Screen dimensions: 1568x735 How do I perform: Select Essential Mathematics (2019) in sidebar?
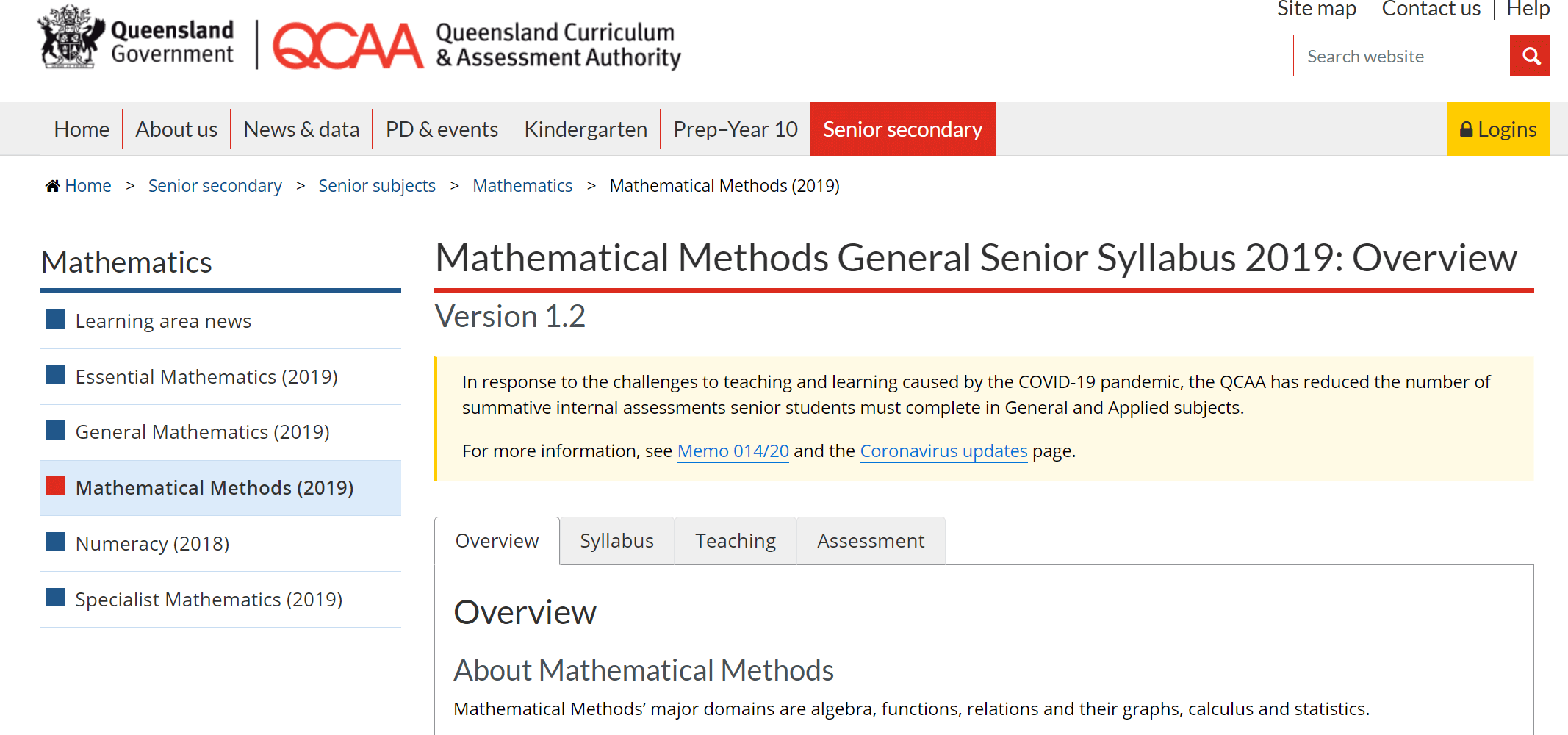coord(206,376)
